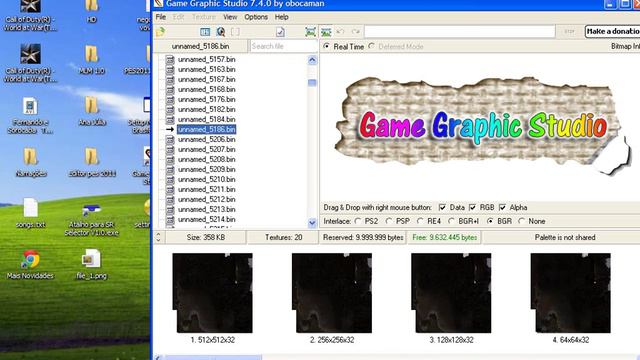
Task: Click the file icon beside unnamed_5213.bin
Action: pyautogui.click(x=170, y=209)
